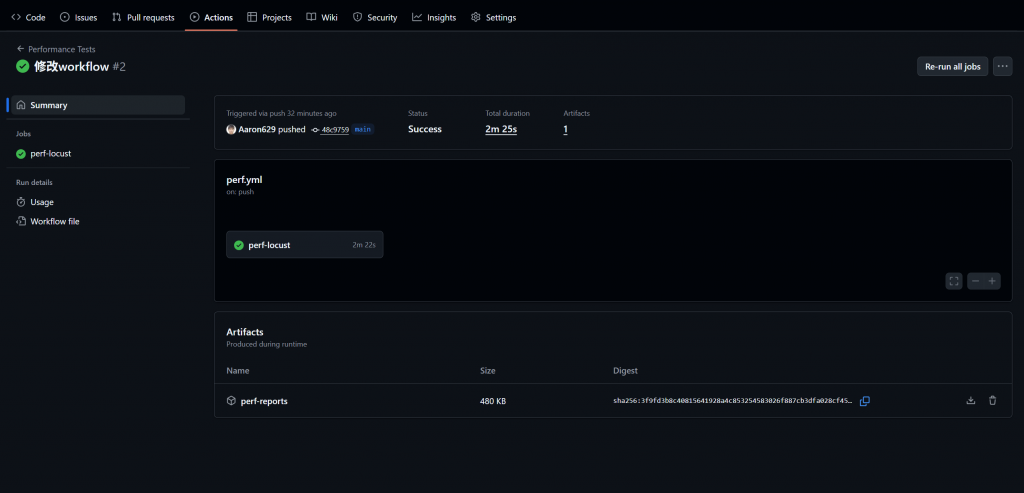The width and height of the screenshot is (1024, 493).
Task: Select Summary in the sidebar
Action: coord(98,105)
